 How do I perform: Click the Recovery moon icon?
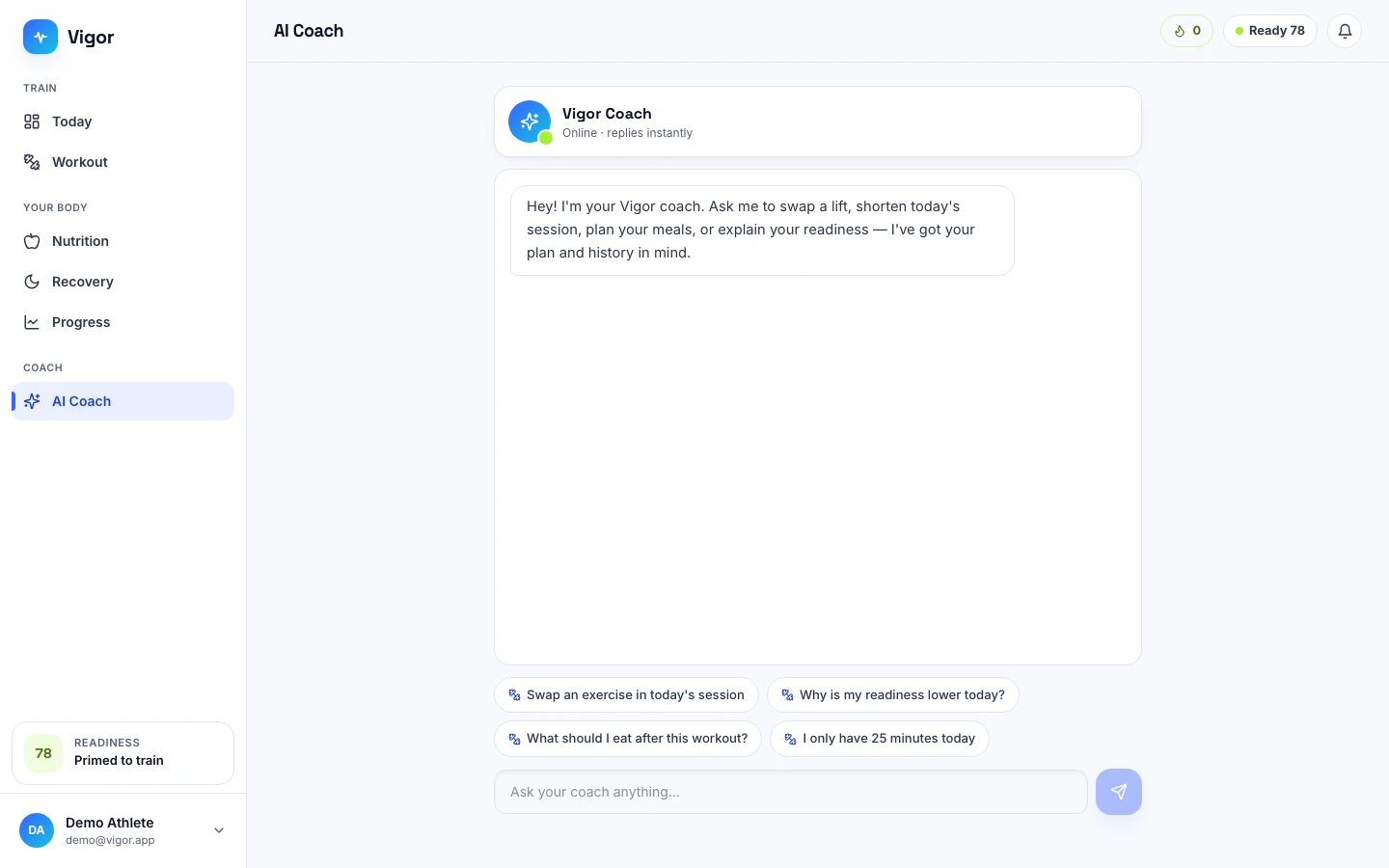[32, 282]
